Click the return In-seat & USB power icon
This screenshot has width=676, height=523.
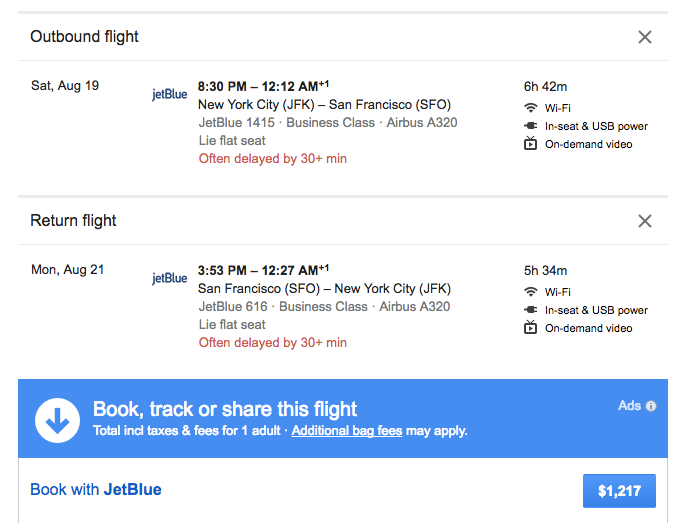tap(530, 310)
